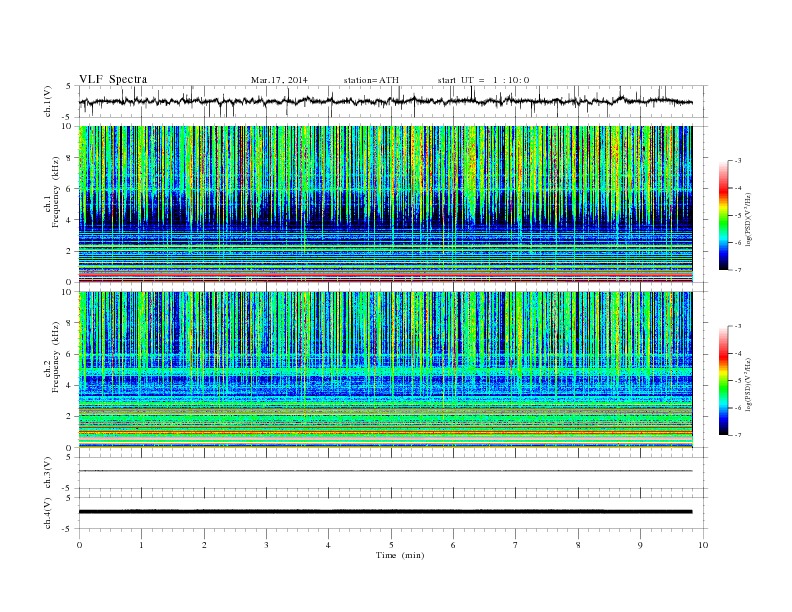Click the "Time (min)" x-axis label
The width and height of the screenshot is (792, 612).
tap(400, 555)
